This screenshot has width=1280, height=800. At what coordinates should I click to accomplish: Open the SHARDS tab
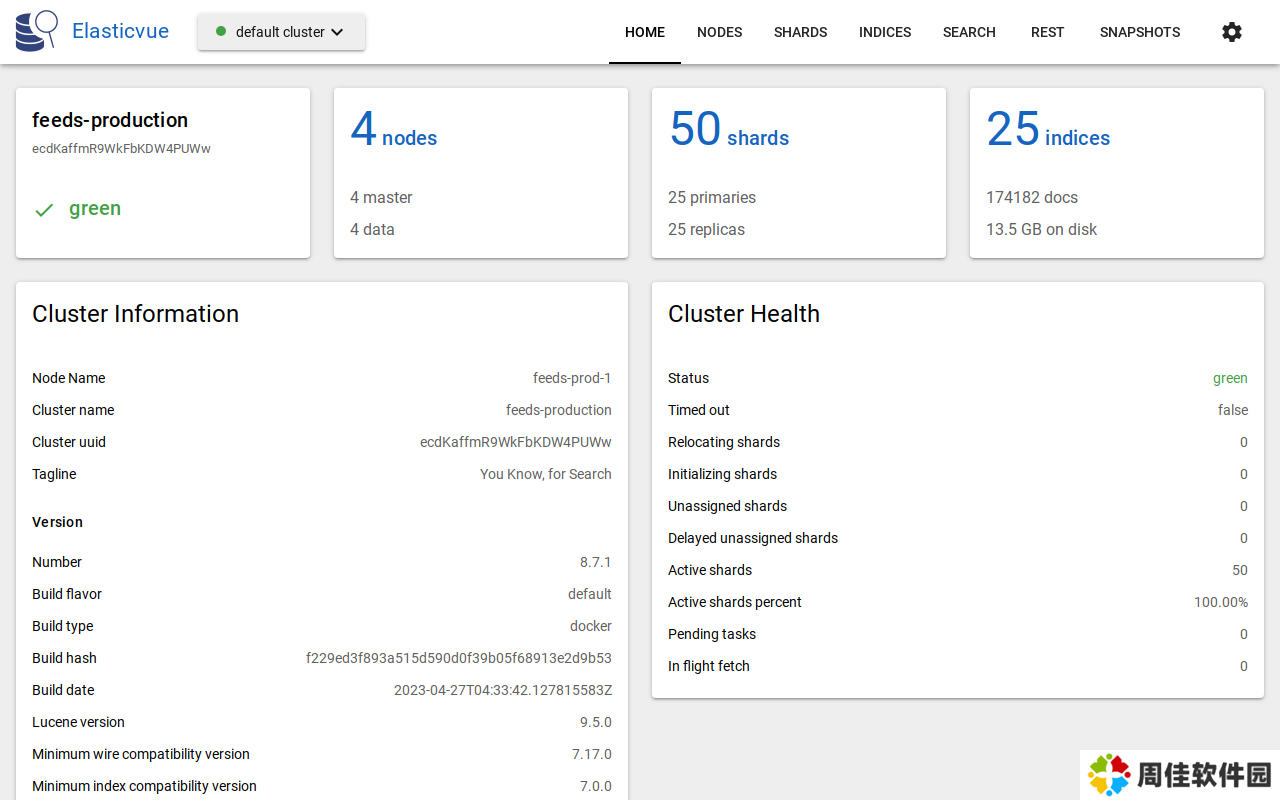(x=800, y=32)
